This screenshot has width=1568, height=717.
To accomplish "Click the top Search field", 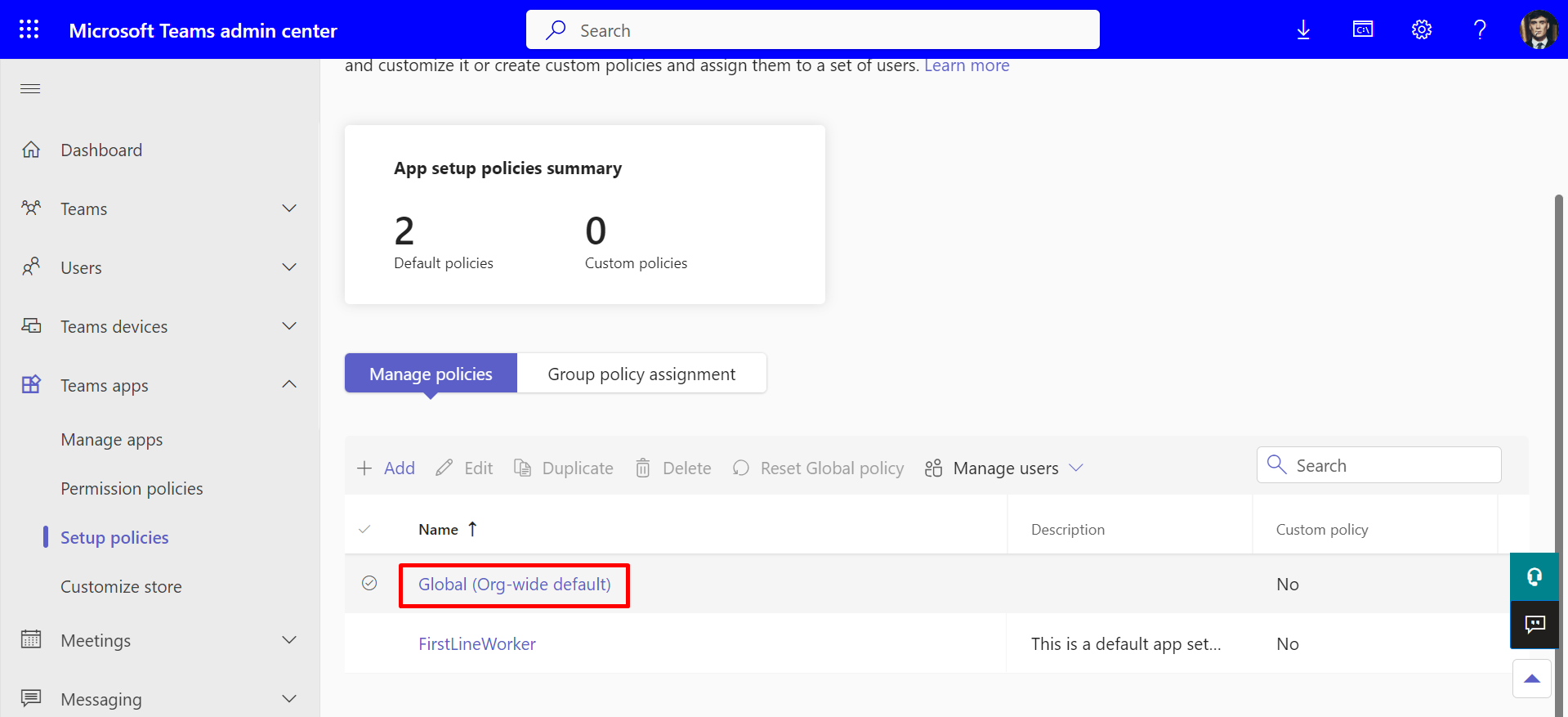I will pos(813,30).
